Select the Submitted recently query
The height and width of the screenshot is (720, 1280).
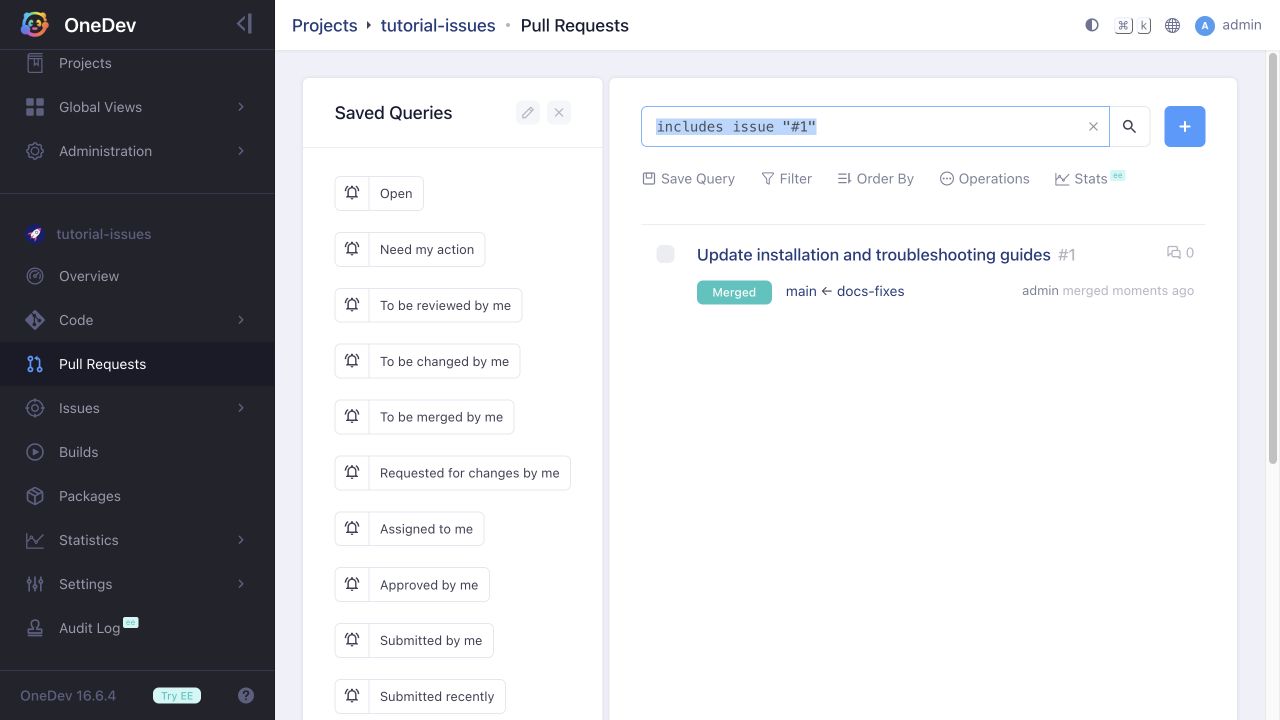pos(437,697)
